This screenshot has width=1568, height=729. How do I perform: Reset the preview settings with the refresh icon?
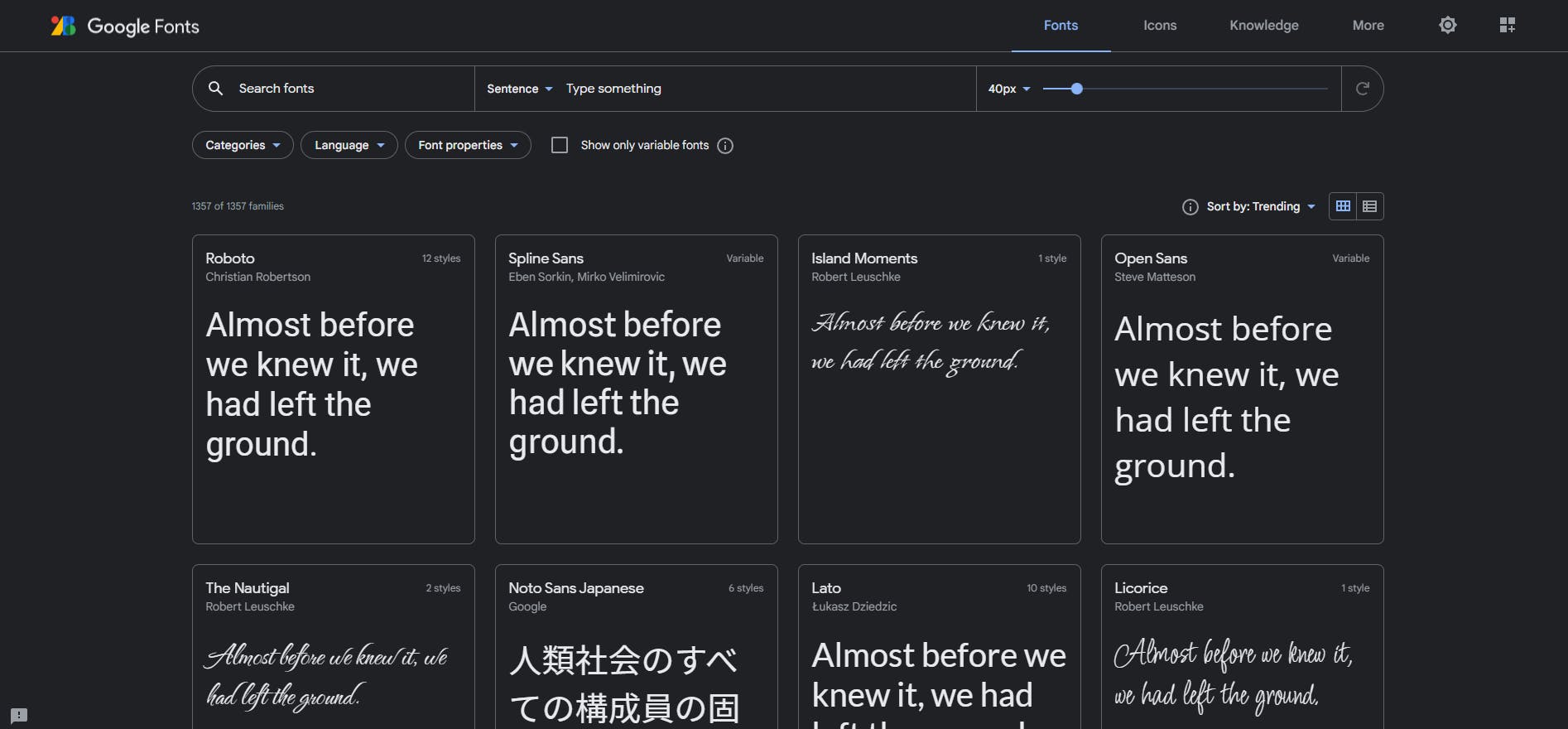[x=1362, y=89]
